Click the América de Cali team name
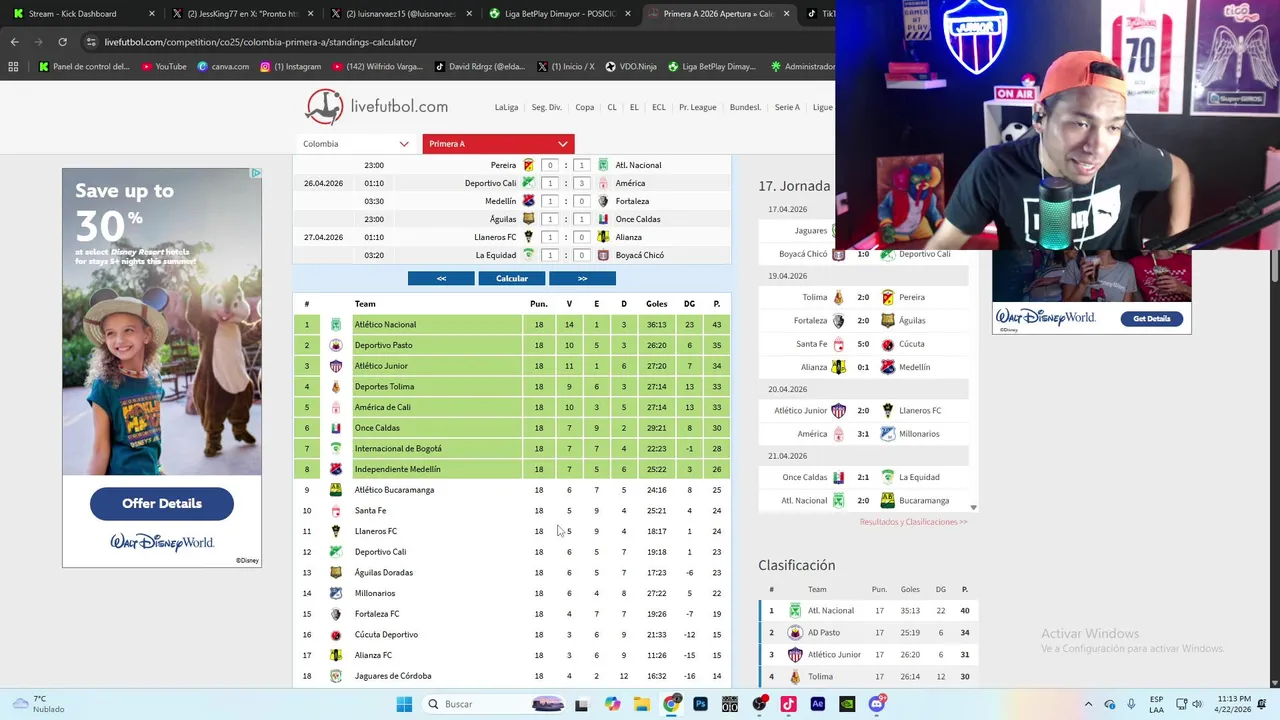This screenshot has height=720, width=1280. (382, 407)
